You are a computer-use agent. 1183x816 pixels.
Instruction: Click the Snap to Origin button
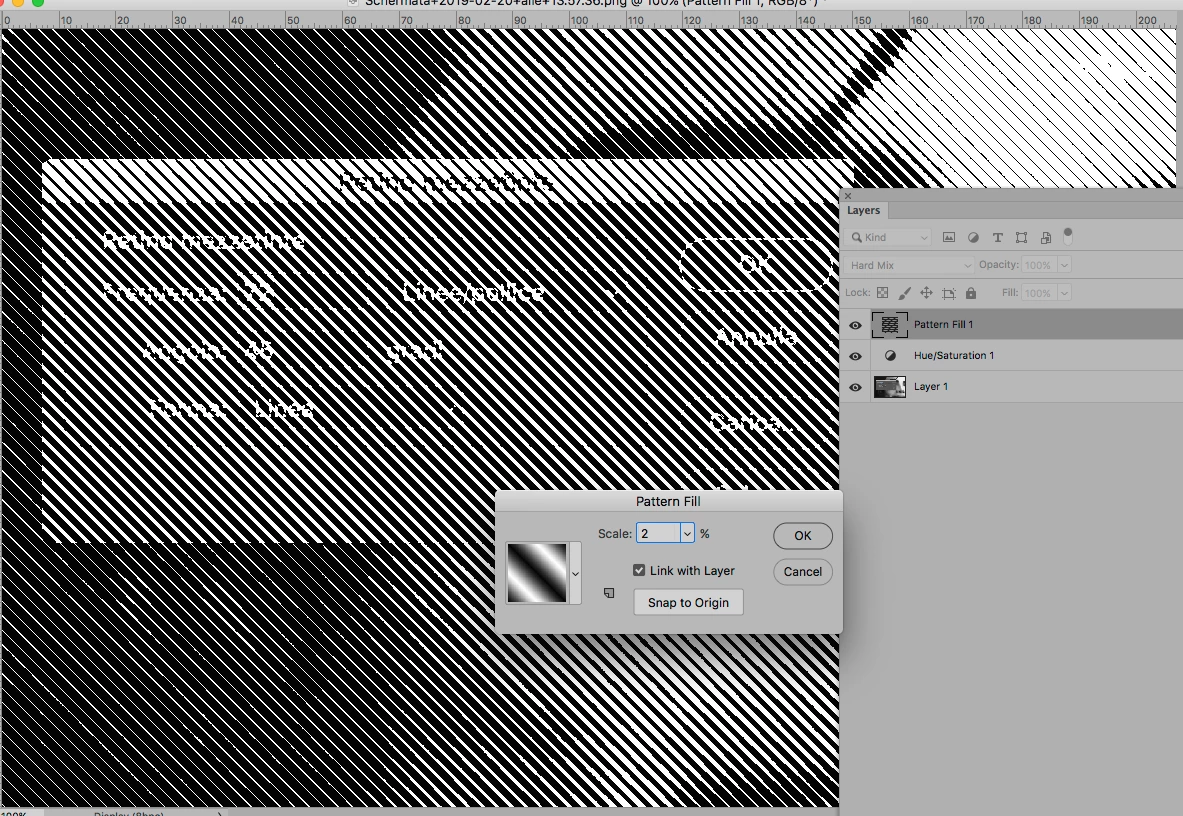point(688,603)
